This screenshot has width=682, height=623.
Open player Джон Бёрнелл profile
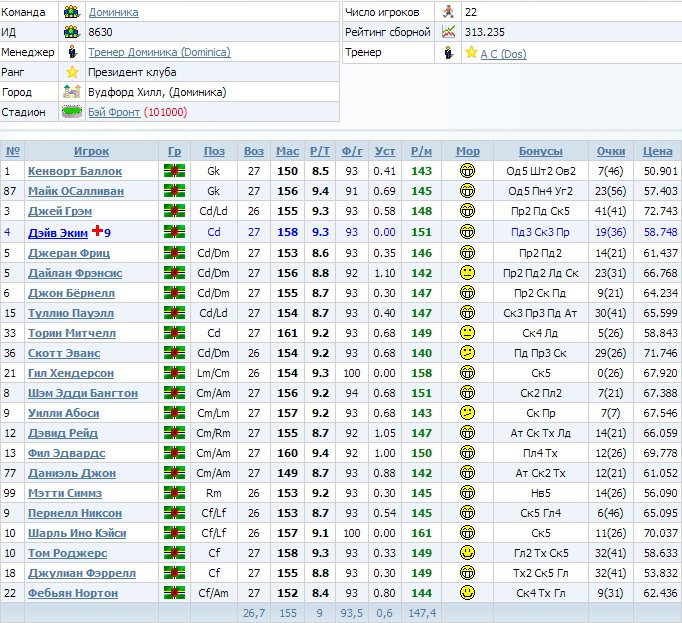(71, 293)
